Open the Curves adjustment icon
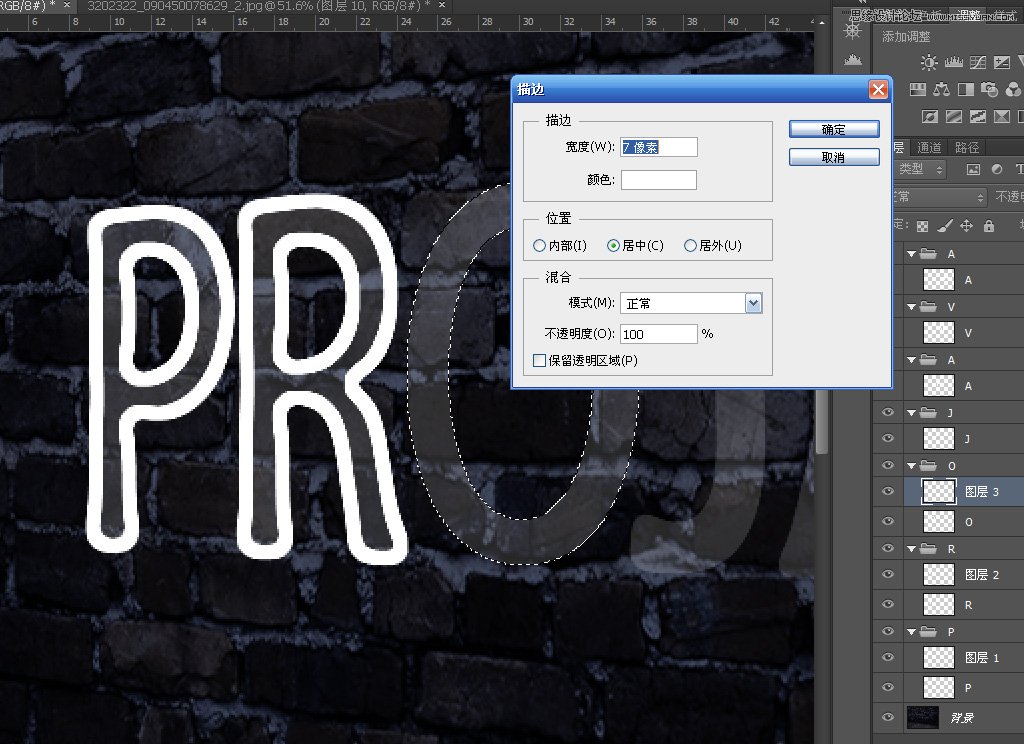This screenshot has width=1024, height=744. [978, 61]
